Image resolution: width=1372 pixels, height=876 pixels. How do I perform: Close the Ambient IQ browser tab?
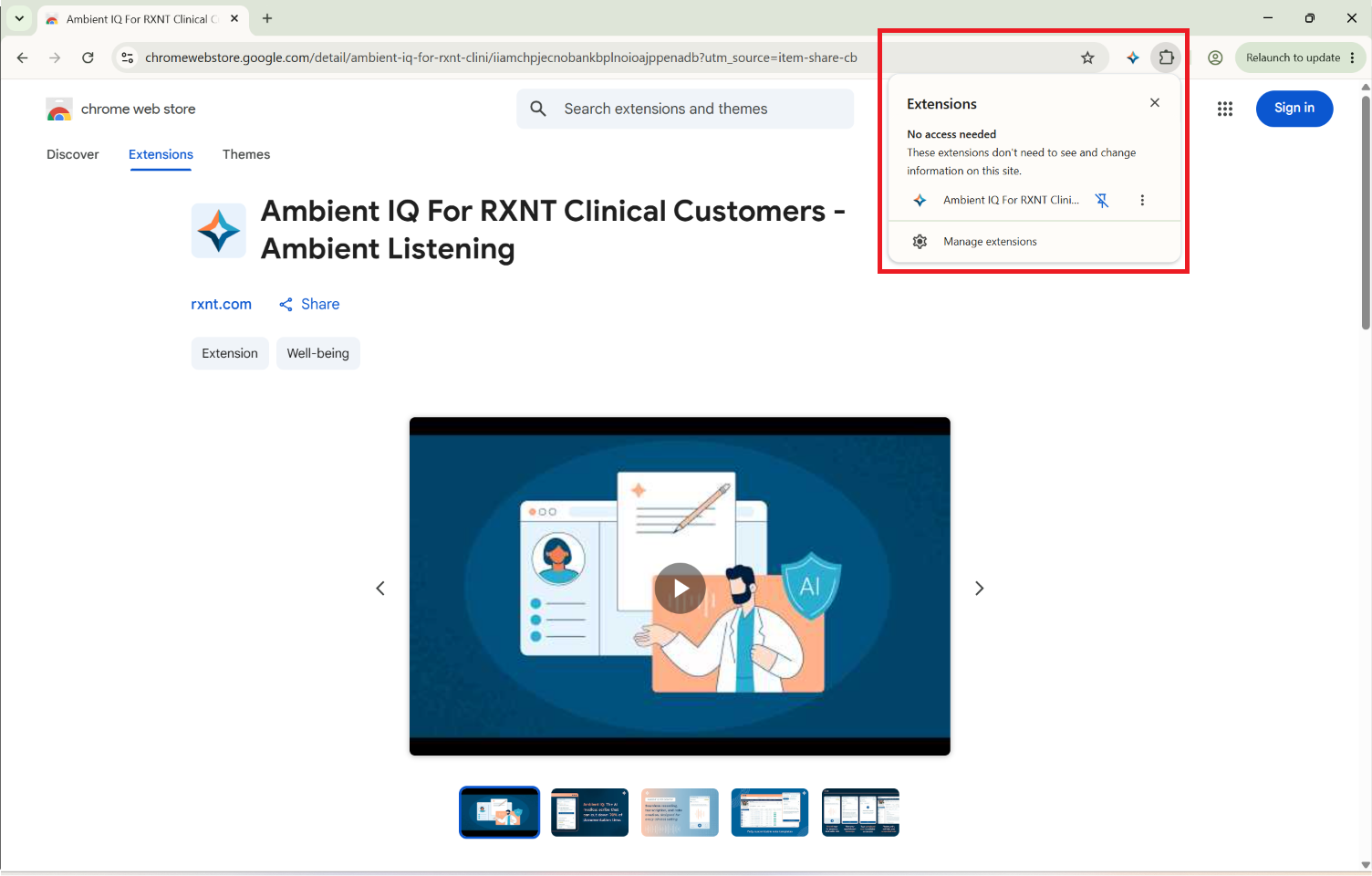(x=234, y=18)
